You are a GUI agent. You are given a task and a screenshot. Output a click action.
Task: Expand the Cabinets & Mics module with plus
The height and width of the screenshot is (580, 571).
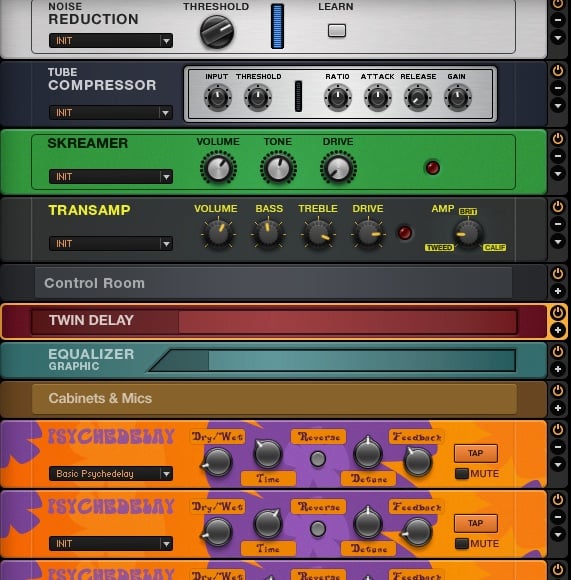click(558, 408)
